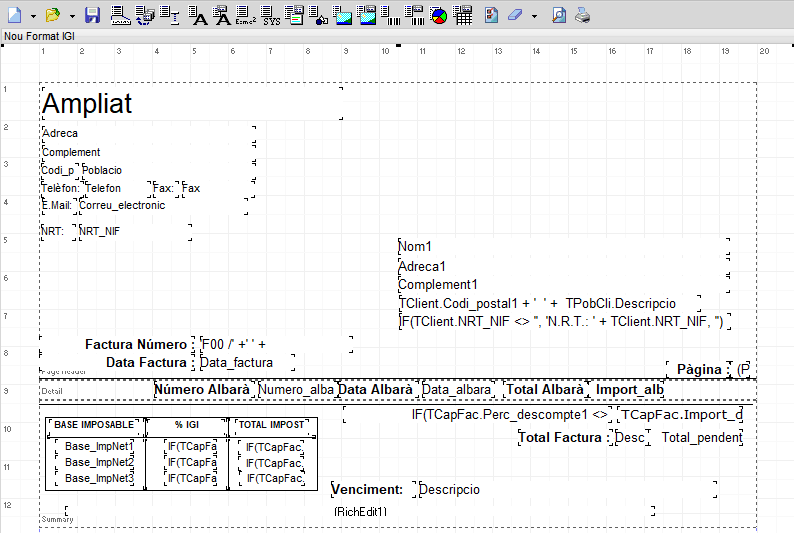Select the 'Numero_alba' field
This screenshot has width=794, height=533.
[296, 389]
